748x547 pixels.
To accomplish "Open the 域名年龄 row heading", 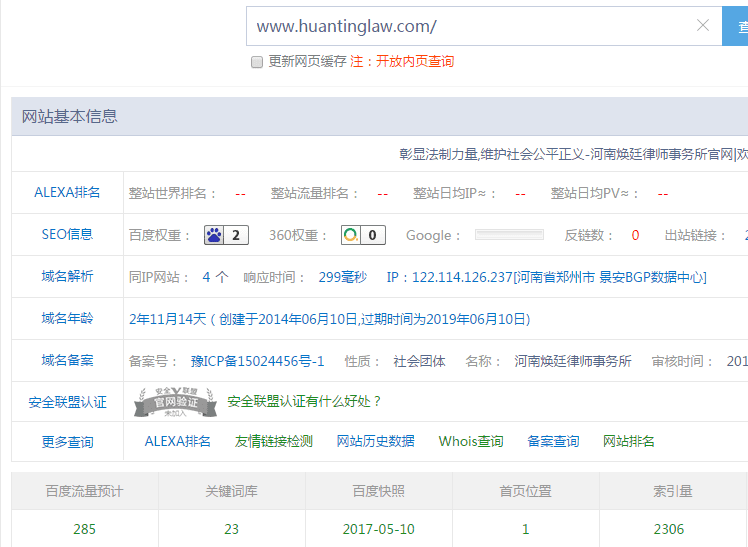I will [x=67, y=318].
